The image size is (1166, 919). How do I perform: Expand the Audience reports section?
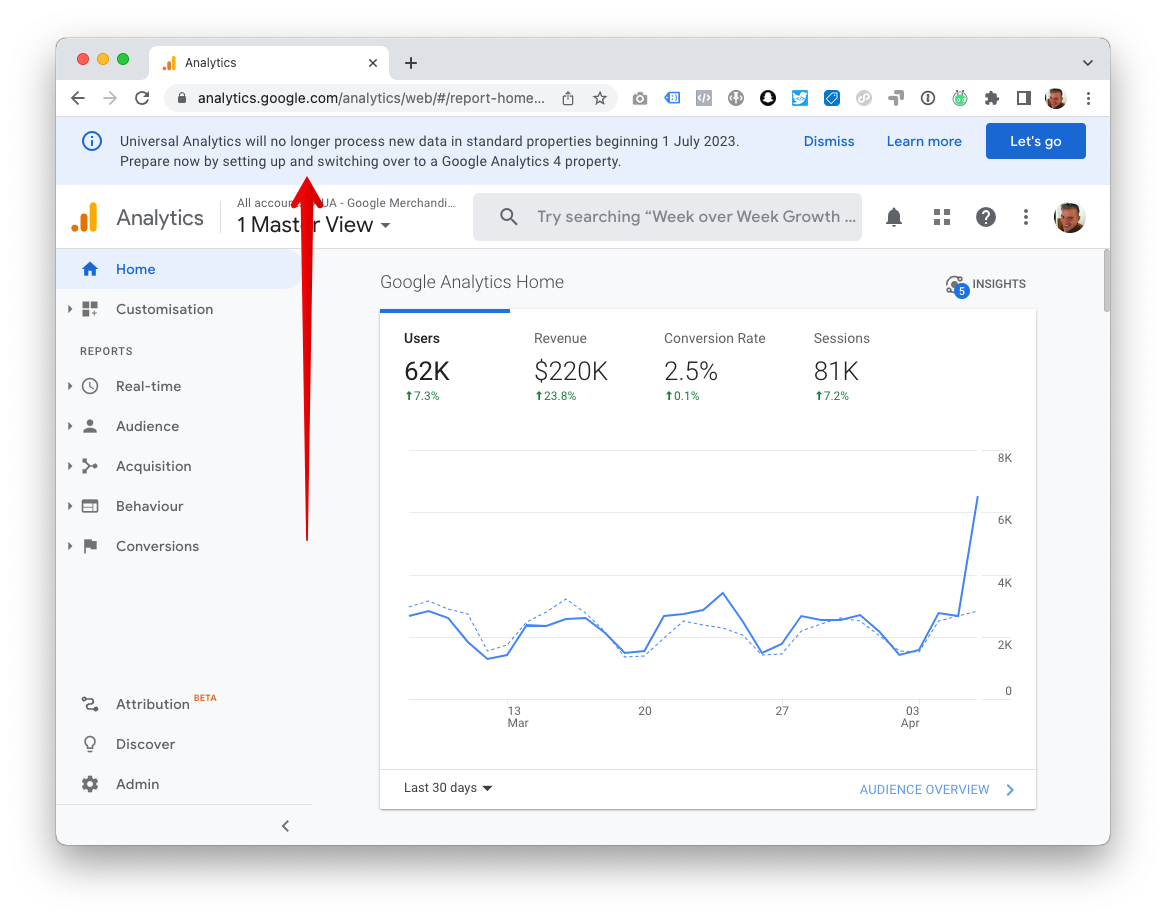70,426
